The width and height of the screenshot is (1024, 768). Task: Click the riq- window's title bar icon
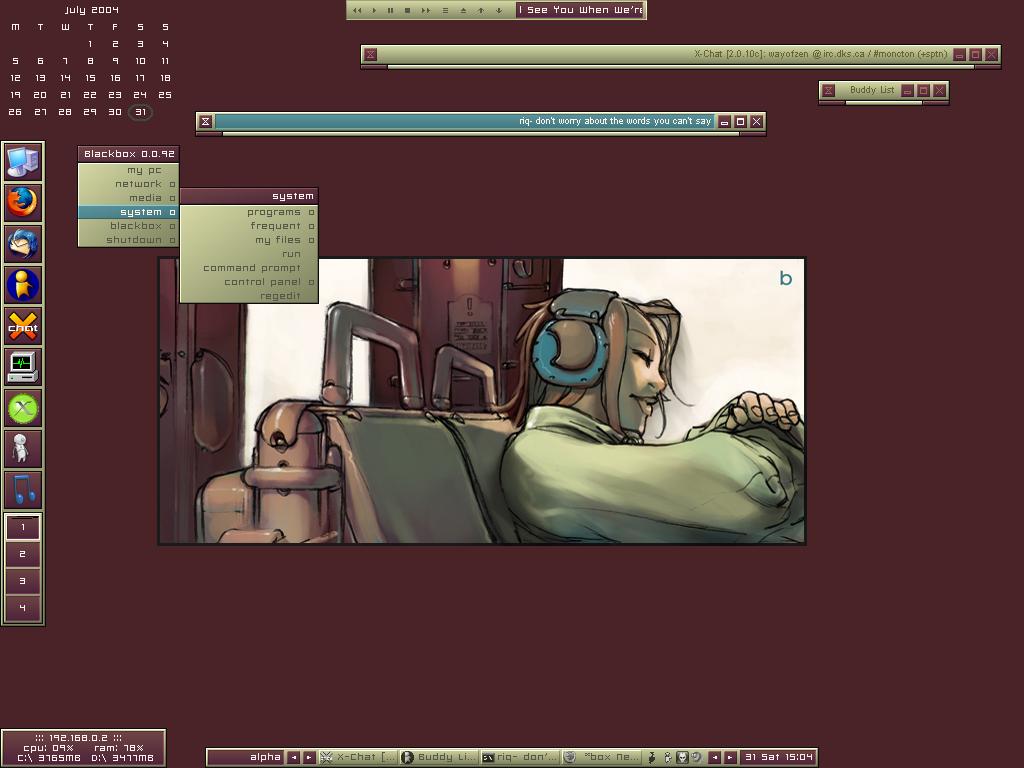pos(205,121)
